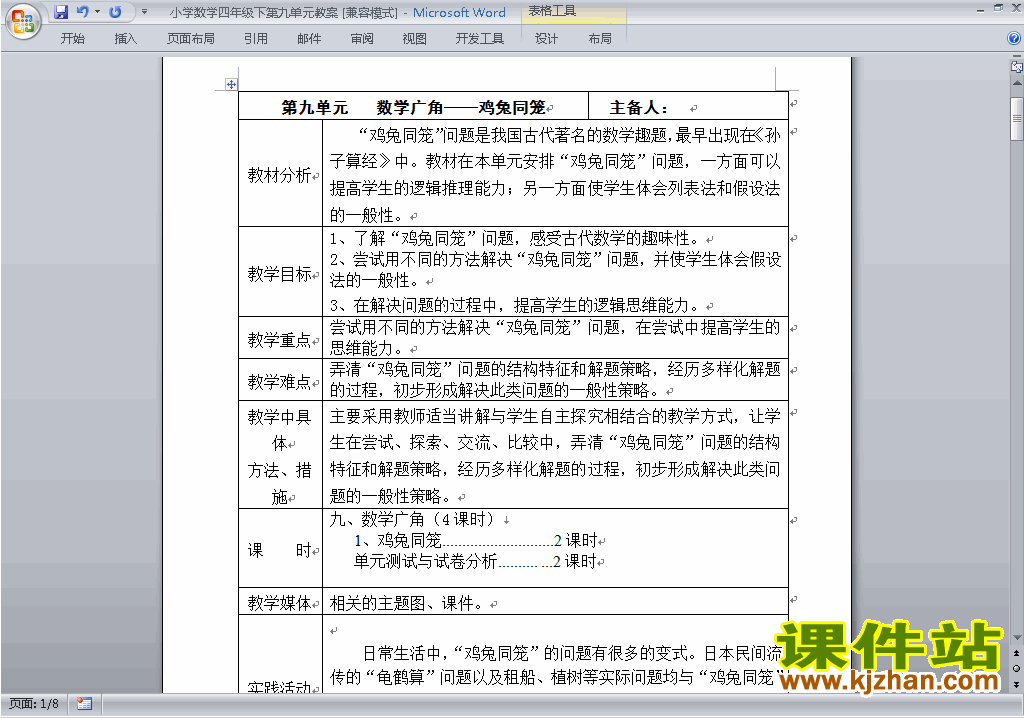Open the 邮件 ribbon tab

[309, 39]
